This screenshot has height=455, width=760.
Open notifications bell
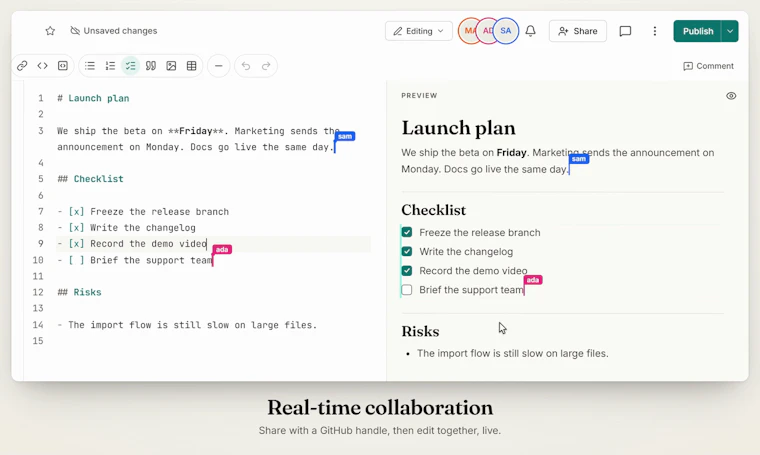click(x=531, y=31)
